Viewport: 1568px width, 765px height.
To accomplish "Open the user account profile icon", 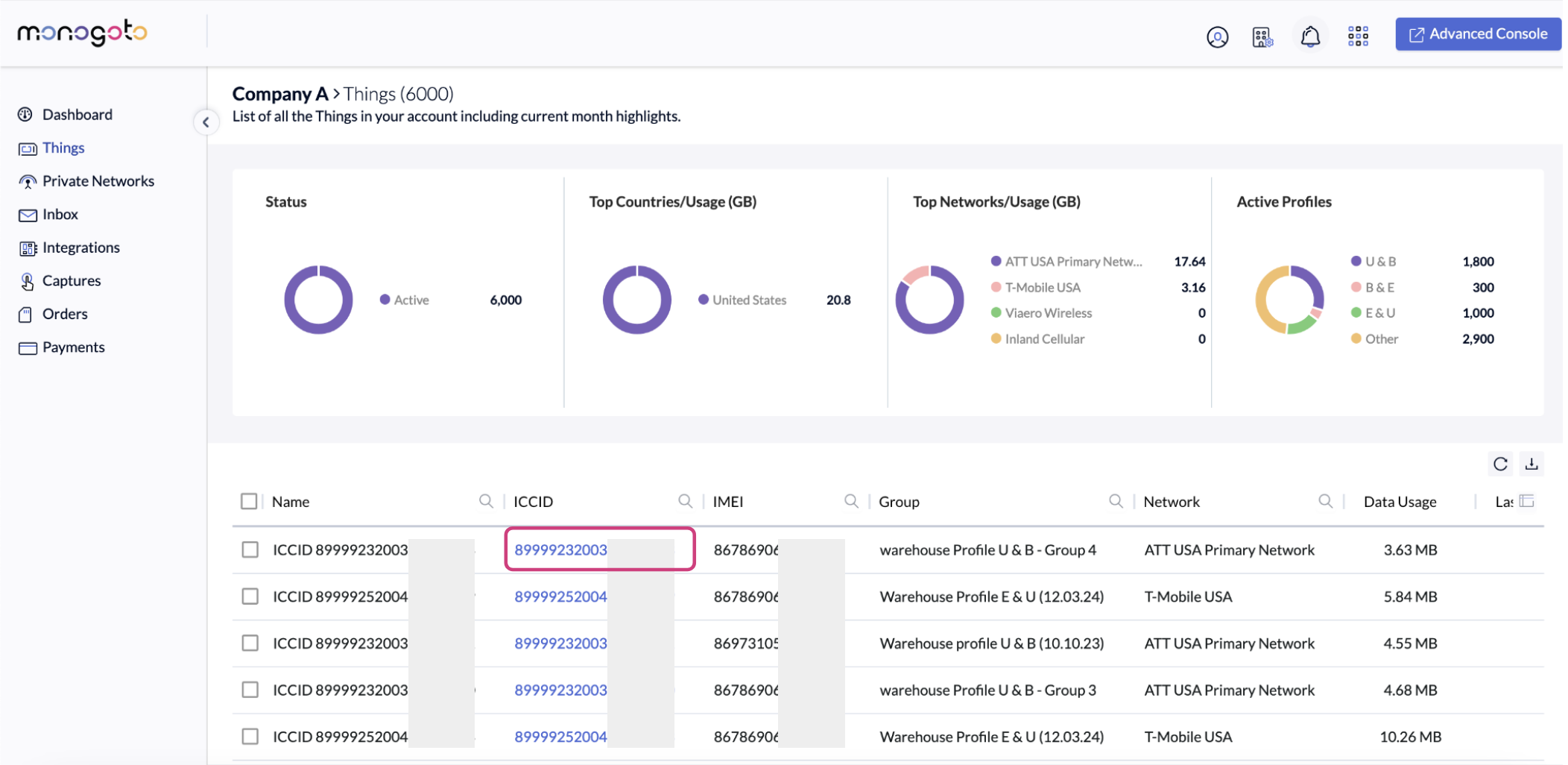I will (1217, 37).
